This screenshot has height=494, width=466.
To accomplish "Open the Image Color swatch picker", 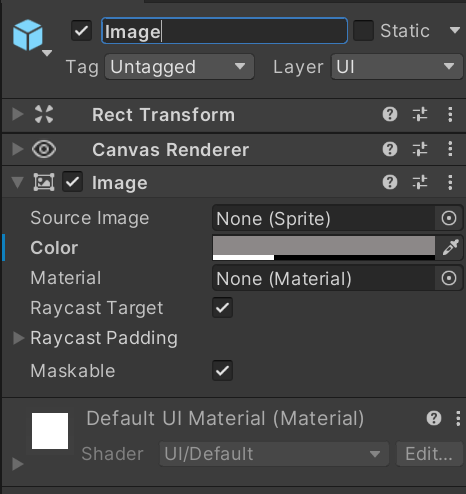I will click(x=324, y=248).
